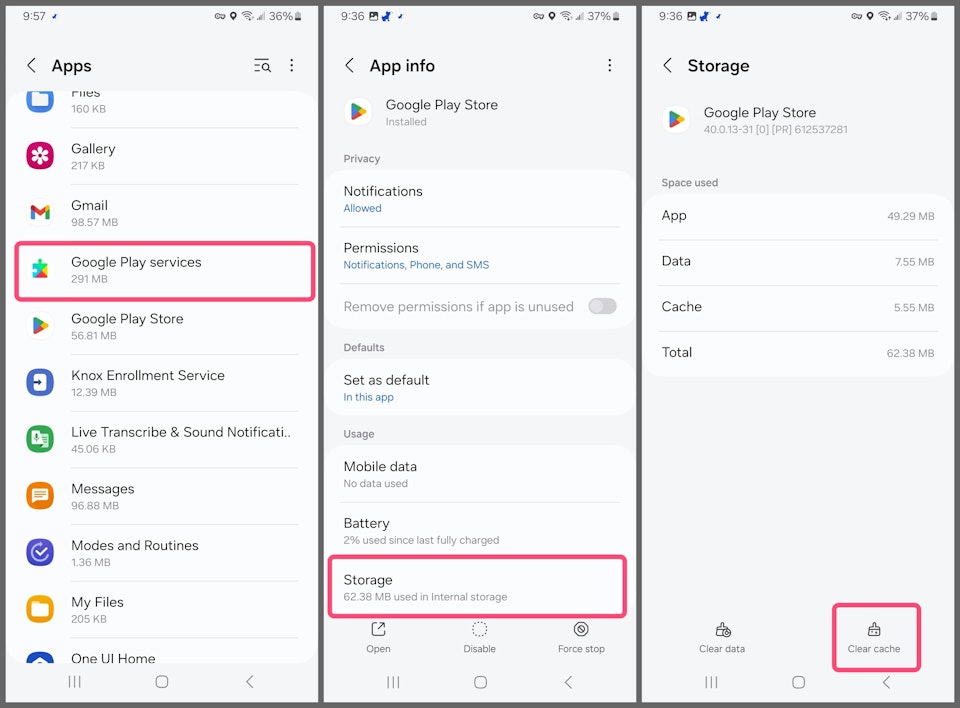This screenshot has height=708, width=960.
Task: Go back from the App info screen
Action: click(350, 66)
